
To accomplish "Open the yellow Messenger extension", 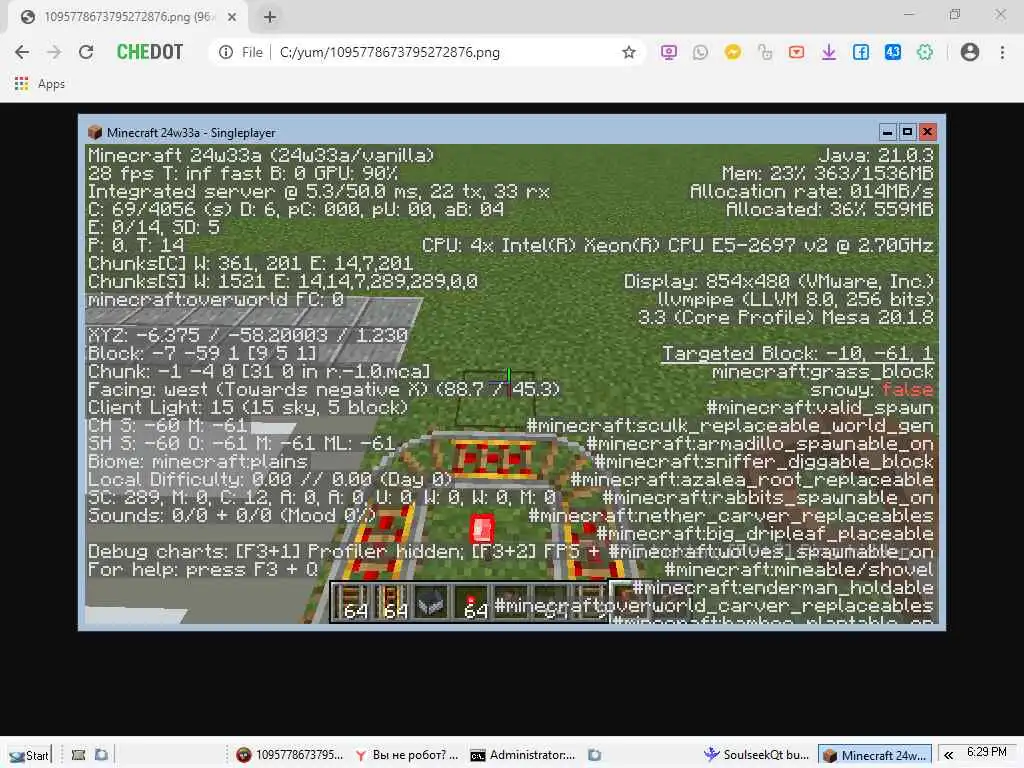I will (x=733, y=52).
